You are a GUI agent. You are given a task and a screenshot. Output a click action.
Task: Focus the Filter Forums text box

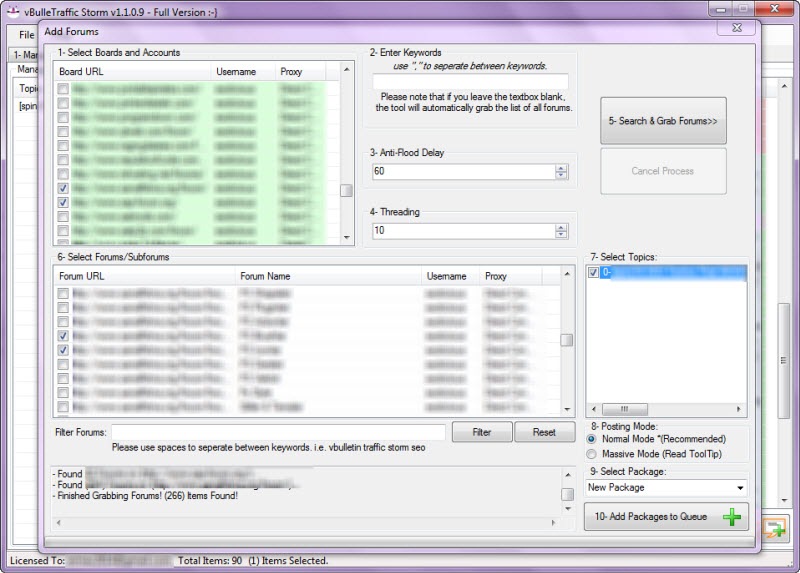[277, 432]
